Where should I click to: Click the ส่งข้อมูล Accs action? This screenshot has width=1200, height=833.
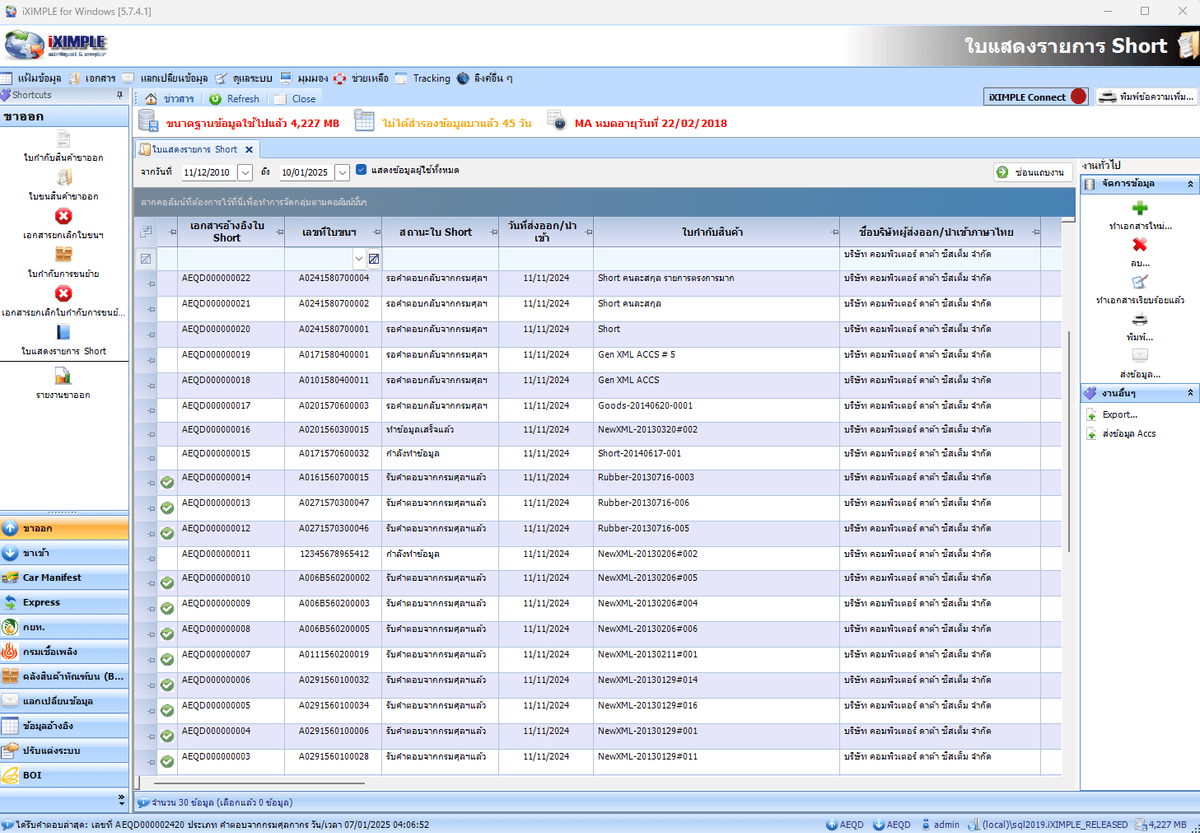coord(1129,434)
